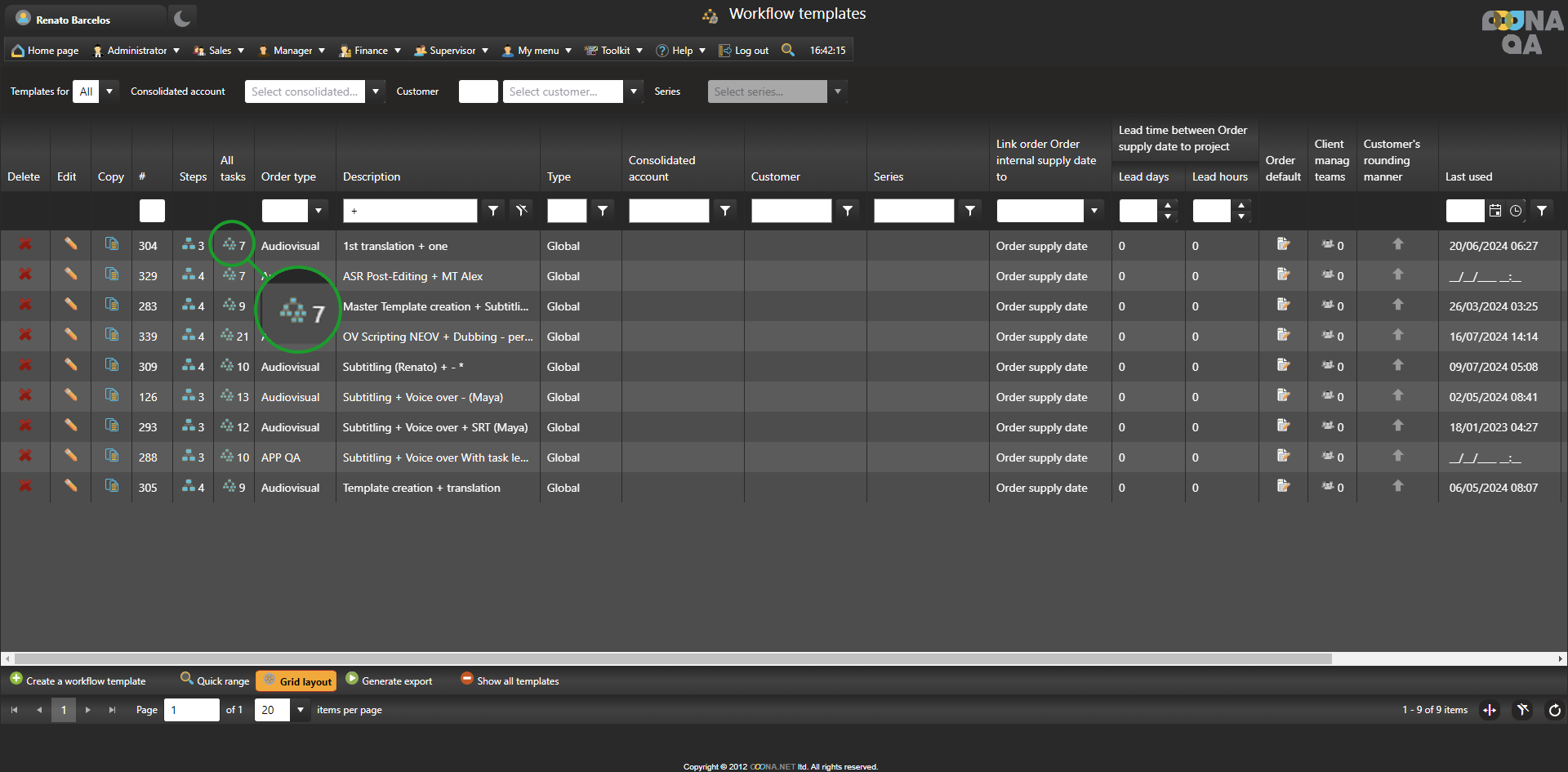Open items per page dropdown
The height and width of the screenshot is (772, 1568).
pos(301,710)
